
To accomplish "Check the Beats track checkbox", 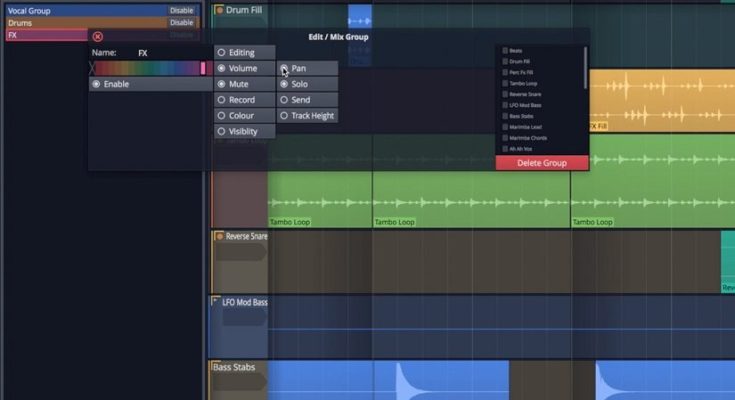I will pyautogui.click(x=505, y=51).
